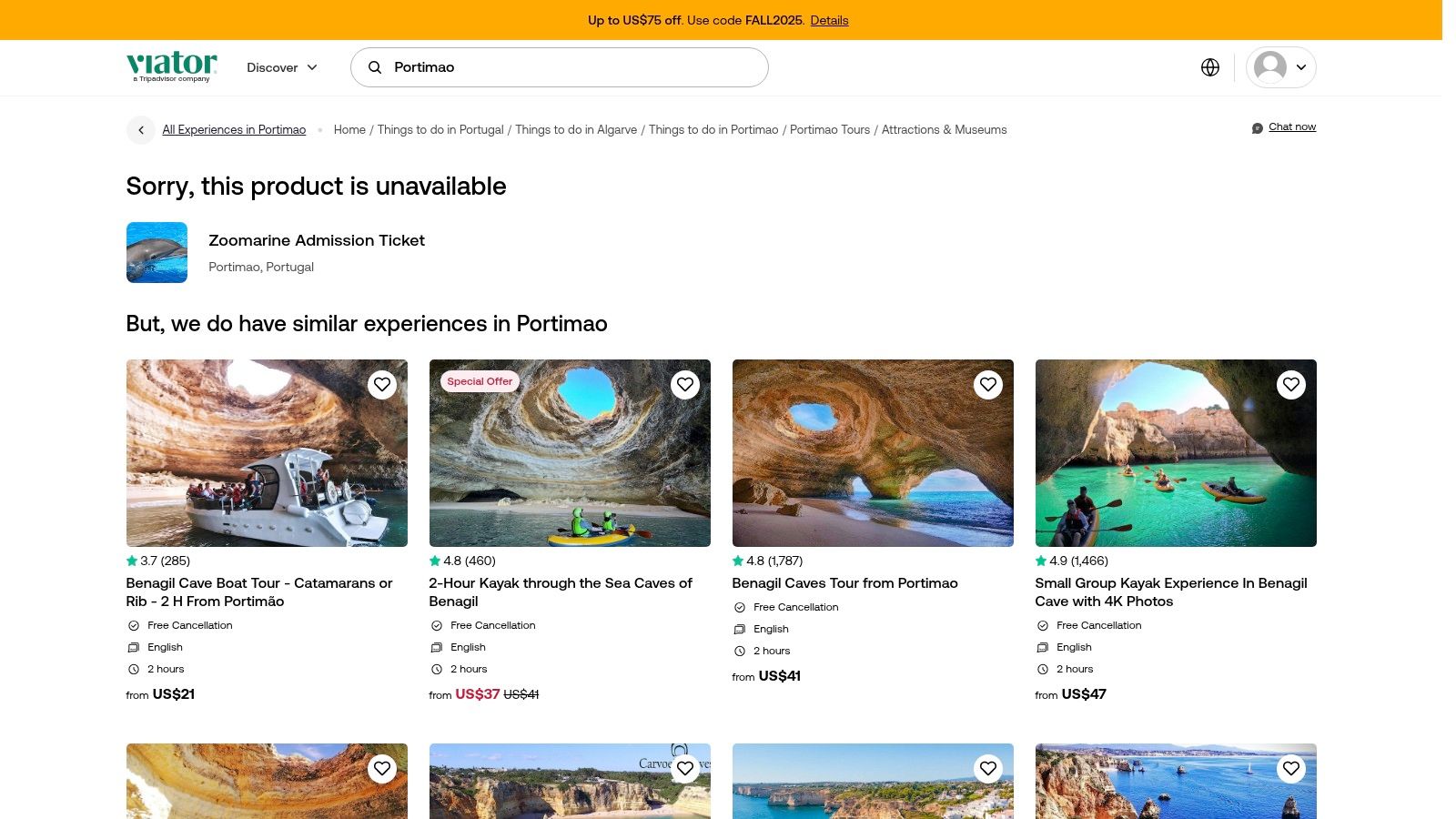Focus the Portimao search field
The image size is (1456, 819).
click(560, 67)
